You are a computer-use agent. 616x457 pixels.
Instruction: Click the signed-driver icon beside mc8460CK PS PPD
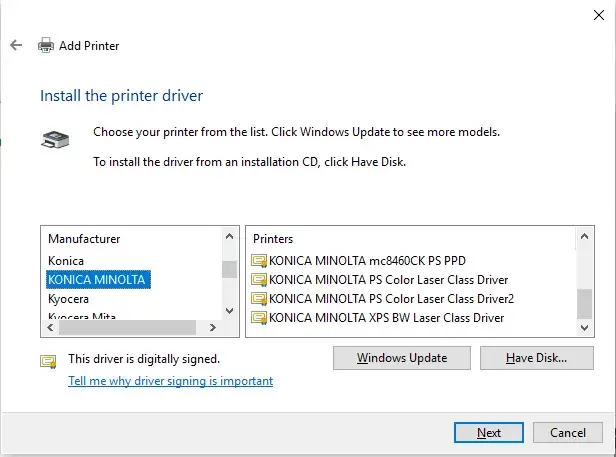tap(259, 261)
